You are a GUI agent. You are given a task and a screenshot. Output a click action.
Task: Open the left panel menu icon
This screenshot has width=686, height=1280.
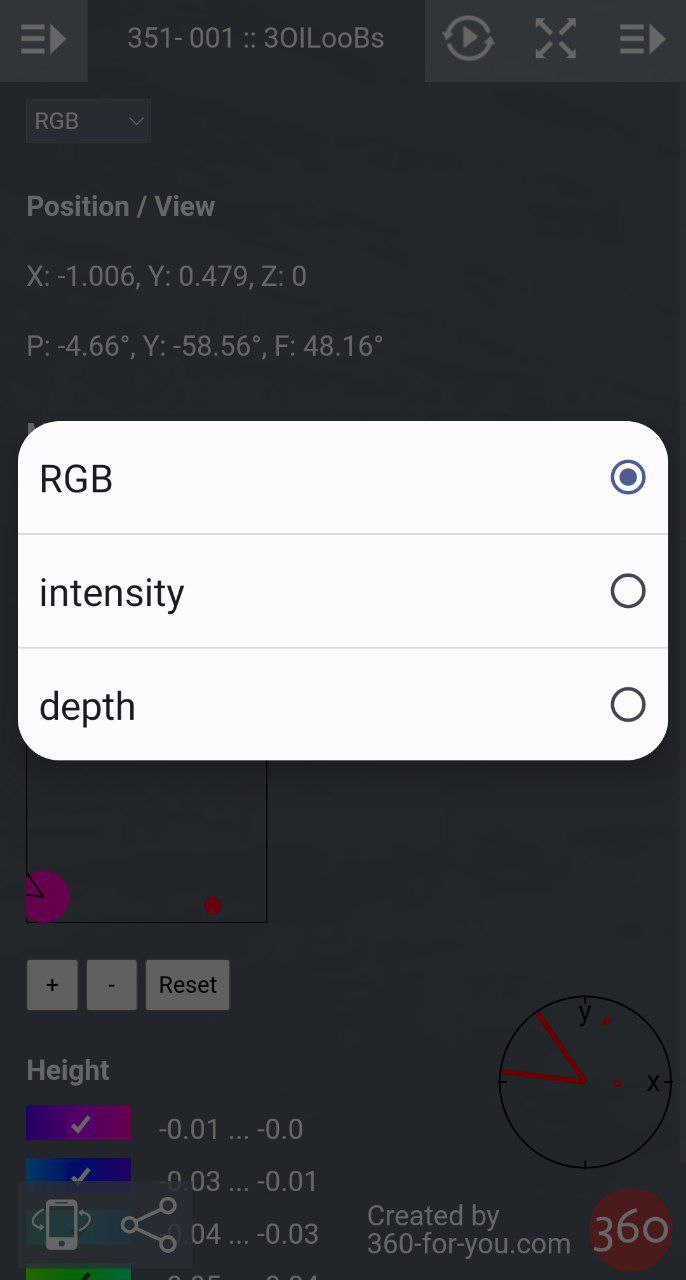click(x=43, y=40)
